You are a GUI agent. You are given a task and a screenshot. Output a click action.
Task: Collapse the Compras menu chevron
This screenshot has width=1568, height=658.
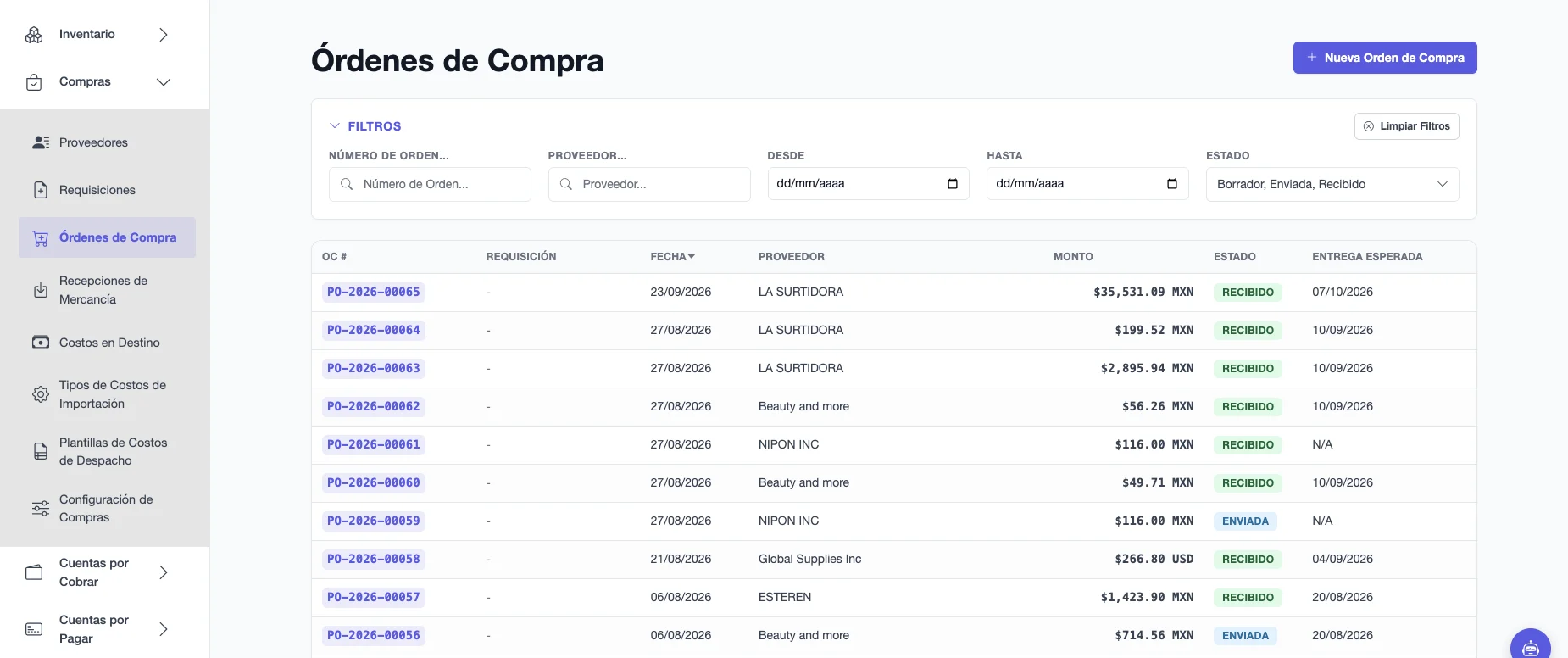click(x=164, y=82)
